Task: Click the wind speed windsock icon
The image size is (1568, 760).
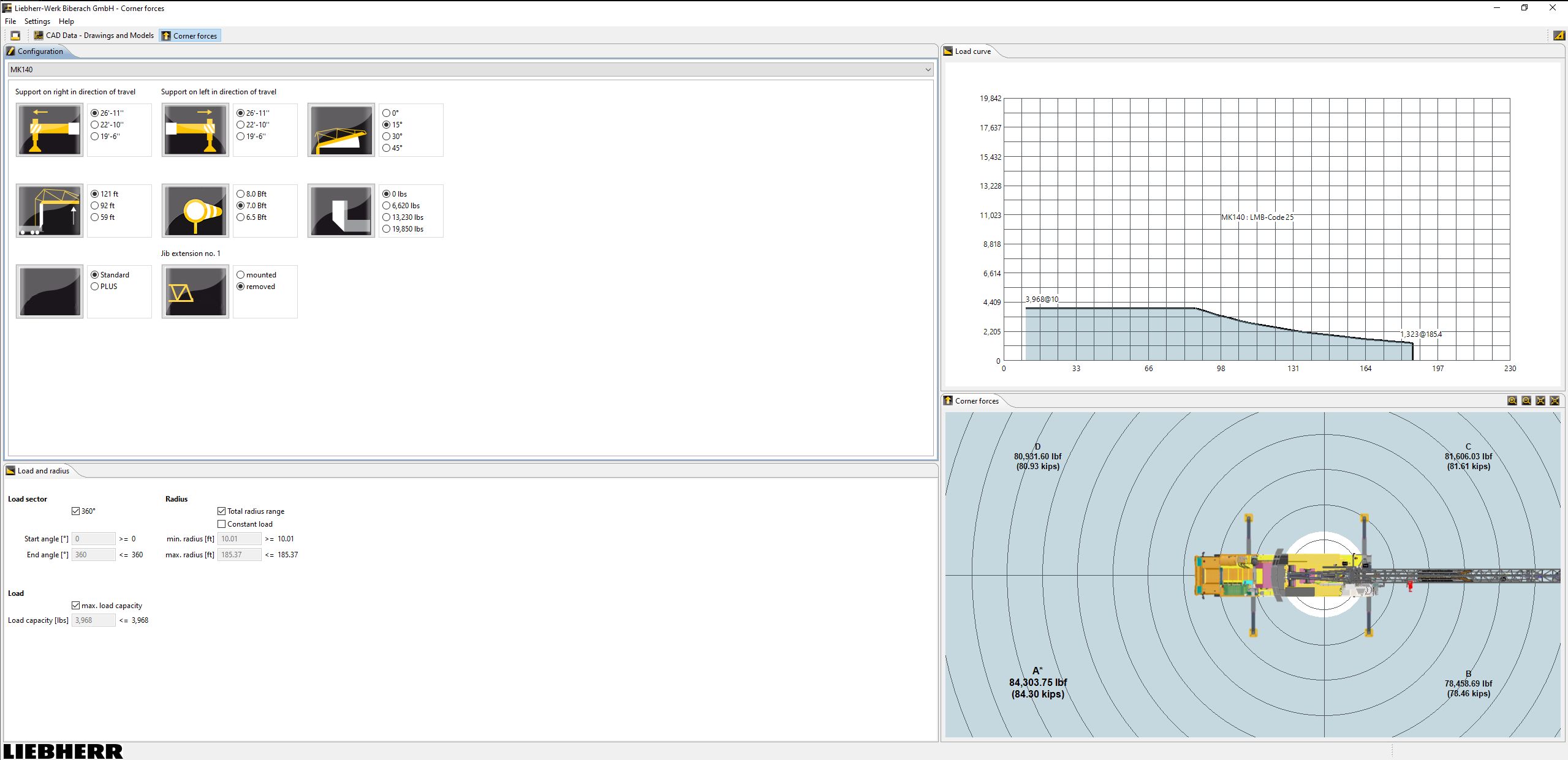Action: (195, 211)
